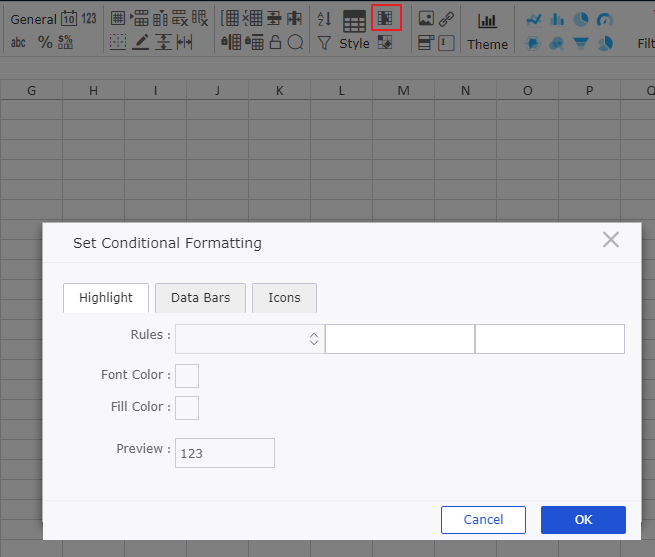Click the filter funnel icon
This screenshot has height=557, width=655.
pyautogui.click(x=324, y=43)
